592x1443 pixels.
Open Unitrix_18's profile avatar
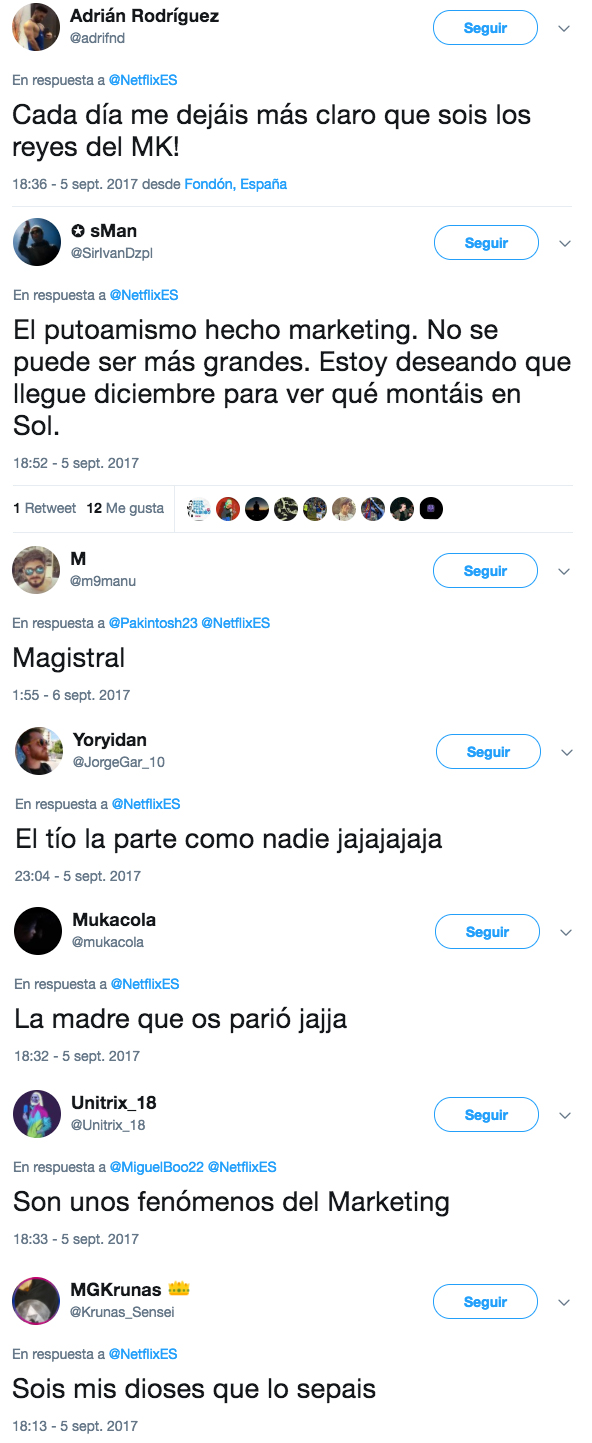37,1113
